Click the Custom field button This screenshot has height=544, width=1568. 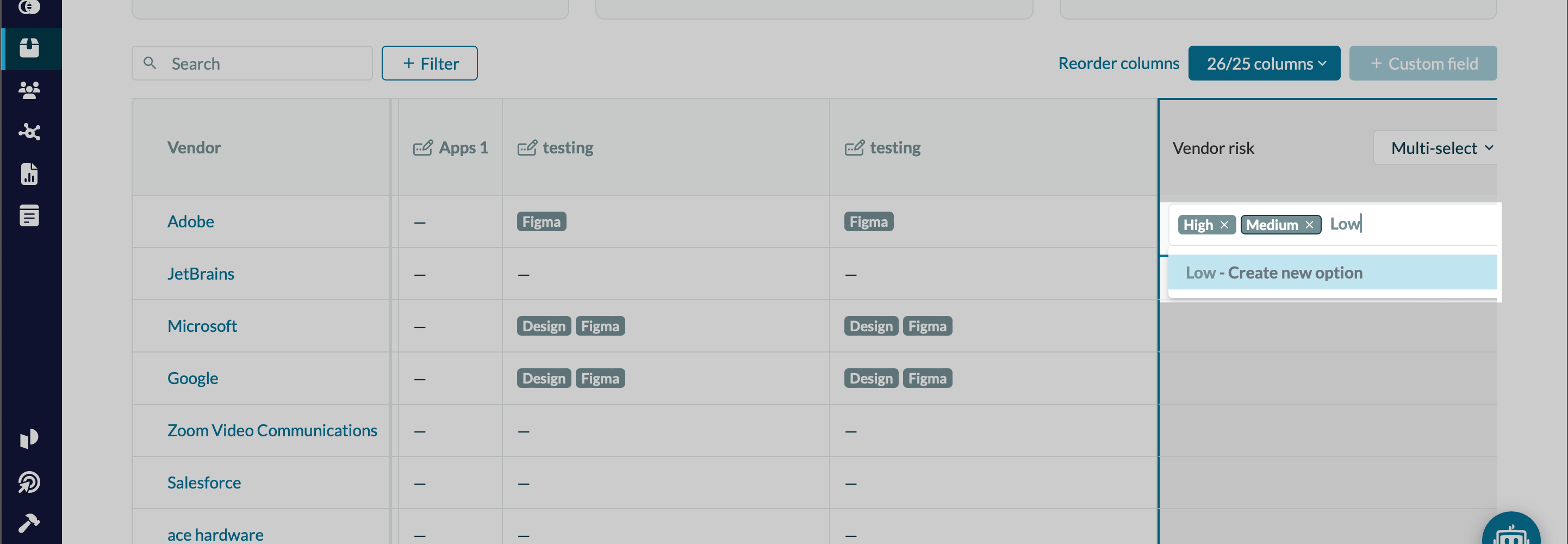(x=1423, y=63)
